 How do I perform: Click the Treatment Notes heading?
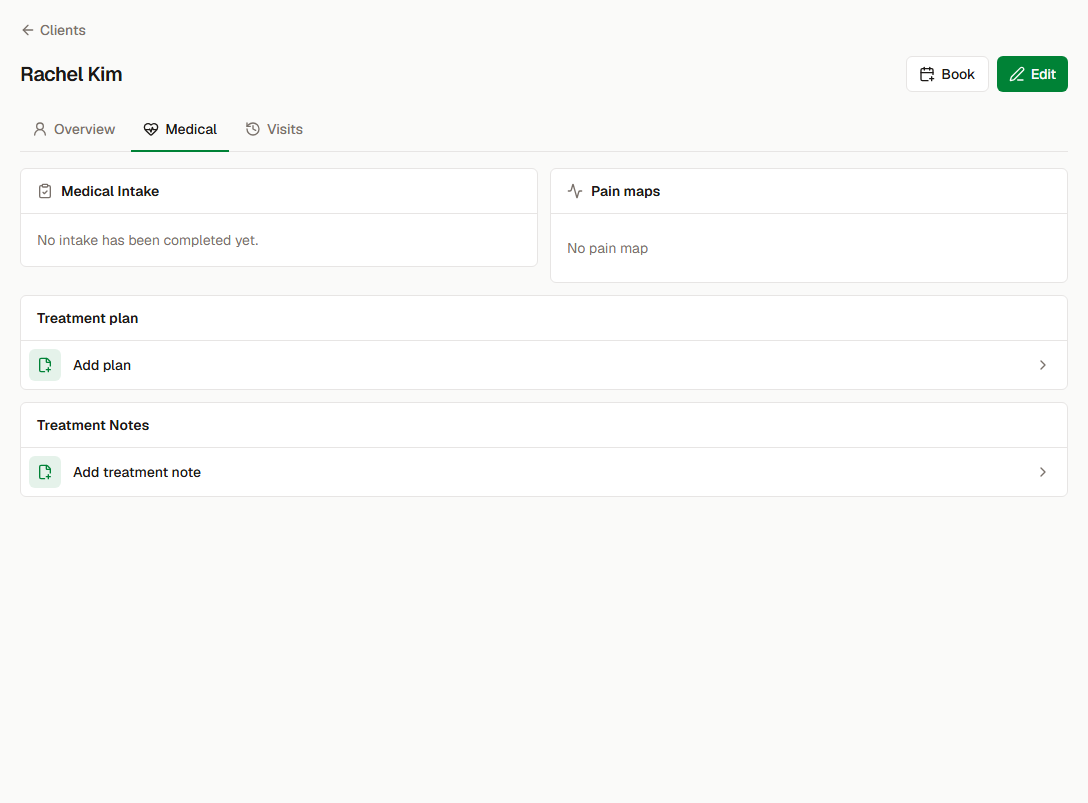[x=93, y=425]
